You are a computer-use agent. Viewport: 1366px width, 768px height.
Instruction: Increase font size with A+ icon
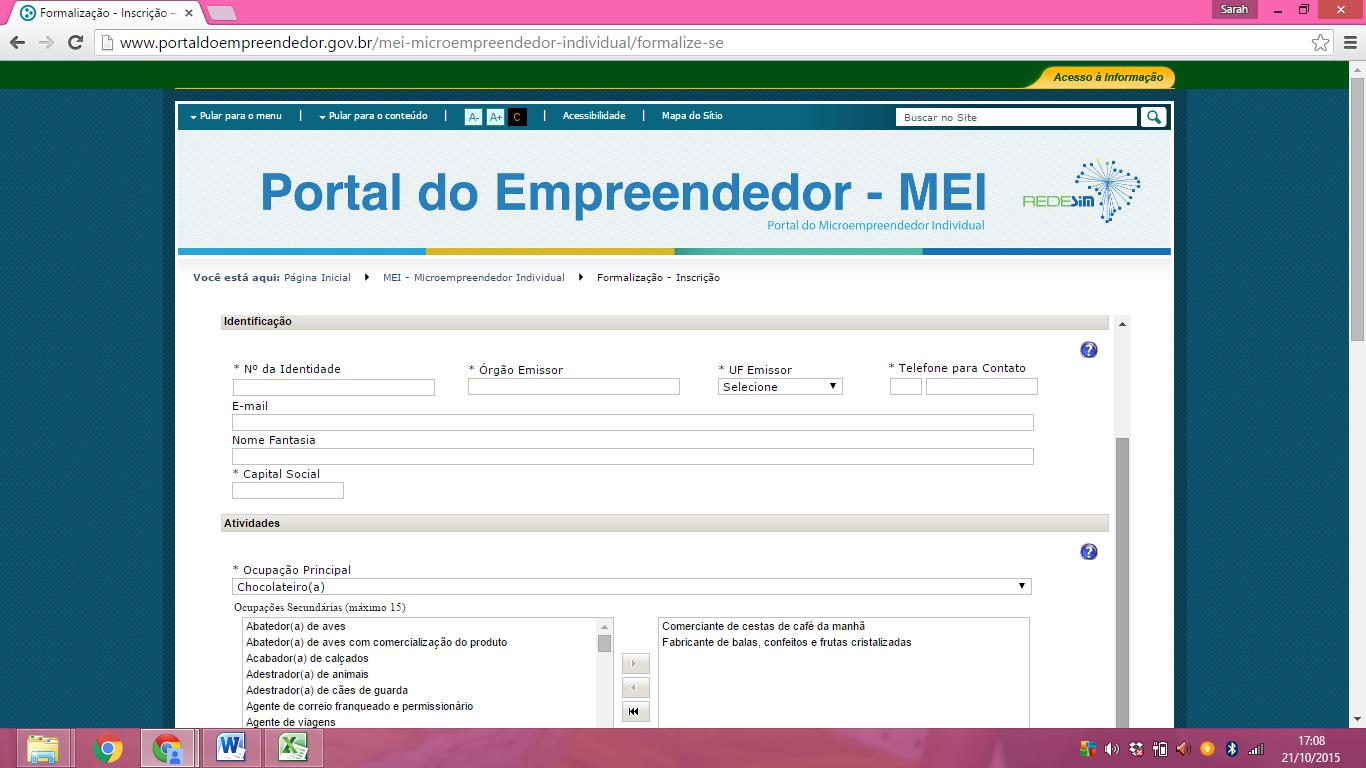click(x=495, y=117)
